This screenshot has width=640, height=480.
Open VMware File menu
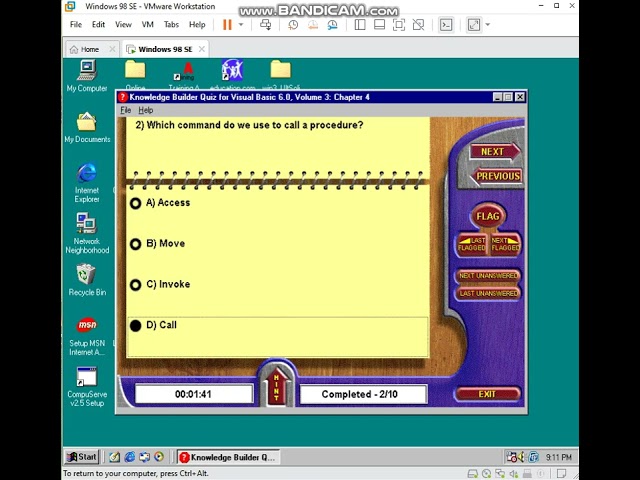[76, 24]
